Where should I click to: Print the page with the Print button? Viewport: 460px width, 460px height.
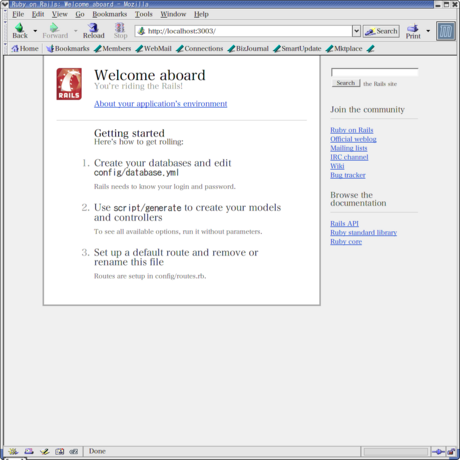pyautogui.click(x=413, y=31)
